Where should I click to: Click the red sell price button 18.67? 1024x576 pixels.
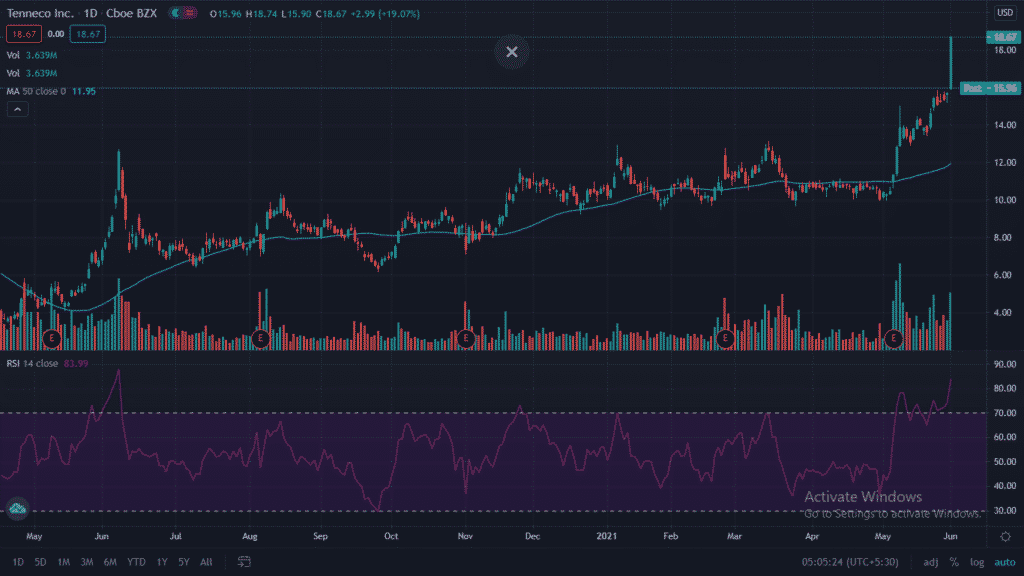click(x=23, y=33)
